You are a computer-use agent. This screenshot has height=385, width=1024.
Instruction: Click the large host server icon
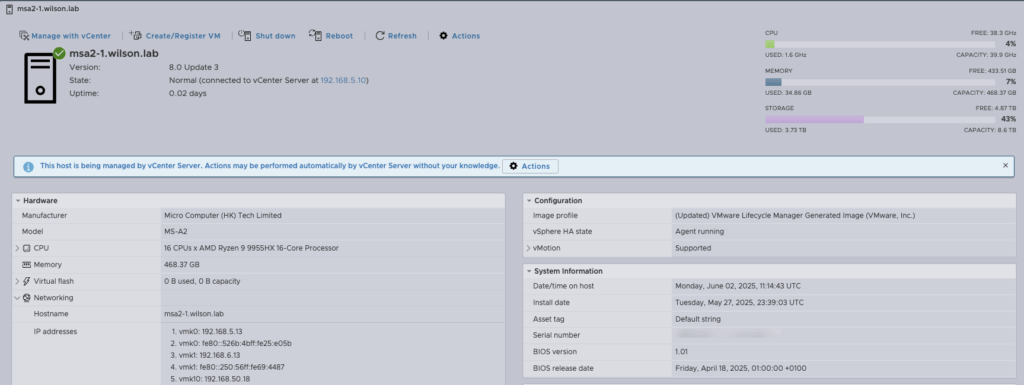[x=40, y=78]
